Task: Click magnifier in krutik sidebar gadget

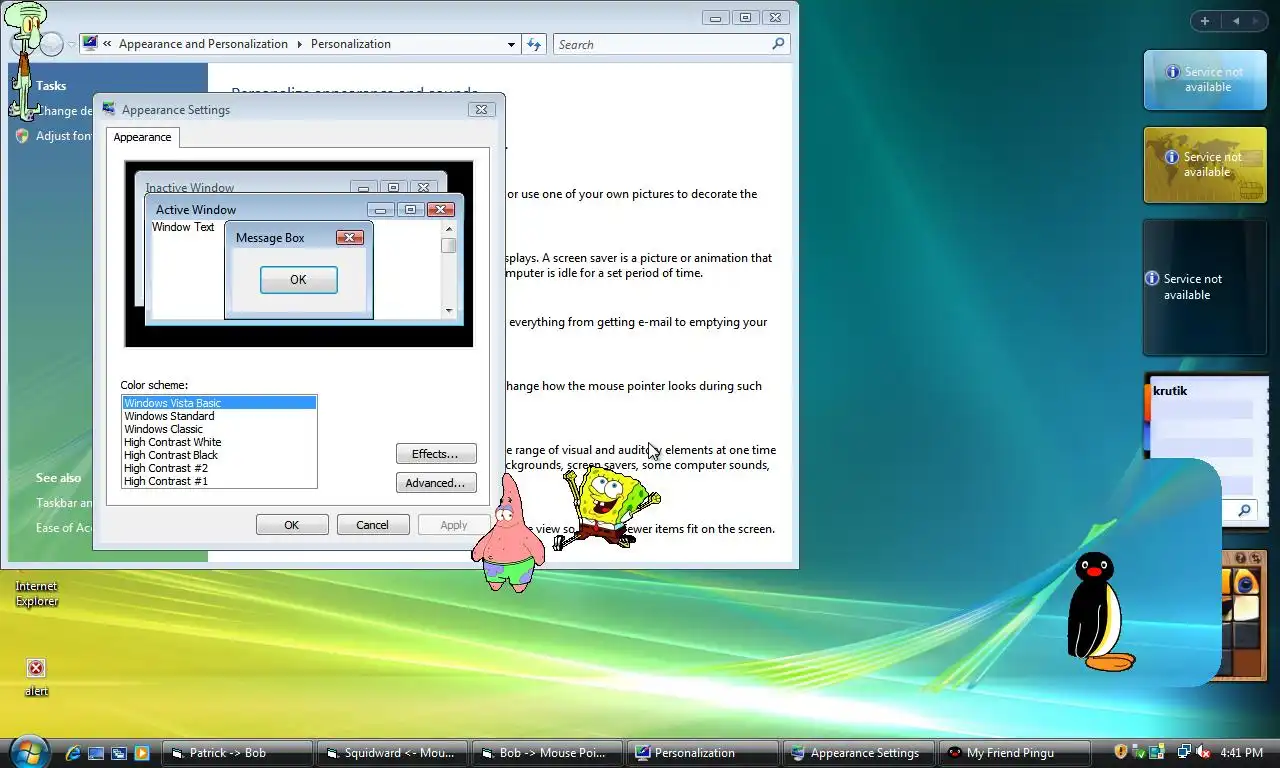Action: 1244,510
